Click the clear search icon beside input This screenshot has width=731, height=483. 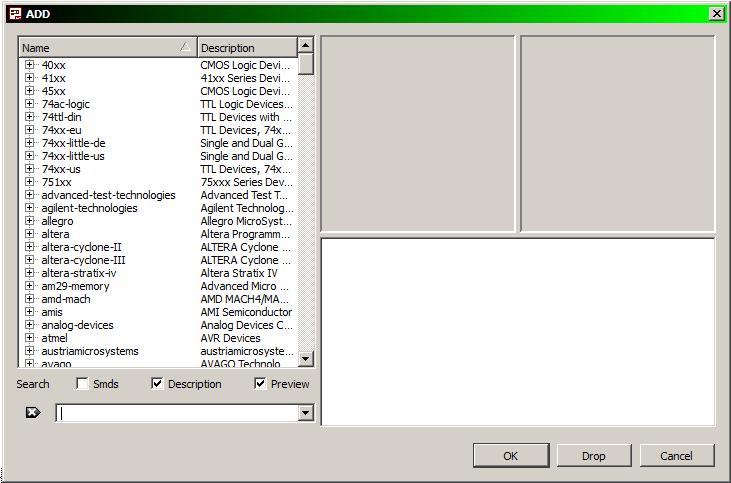click(x=33, y=413)
